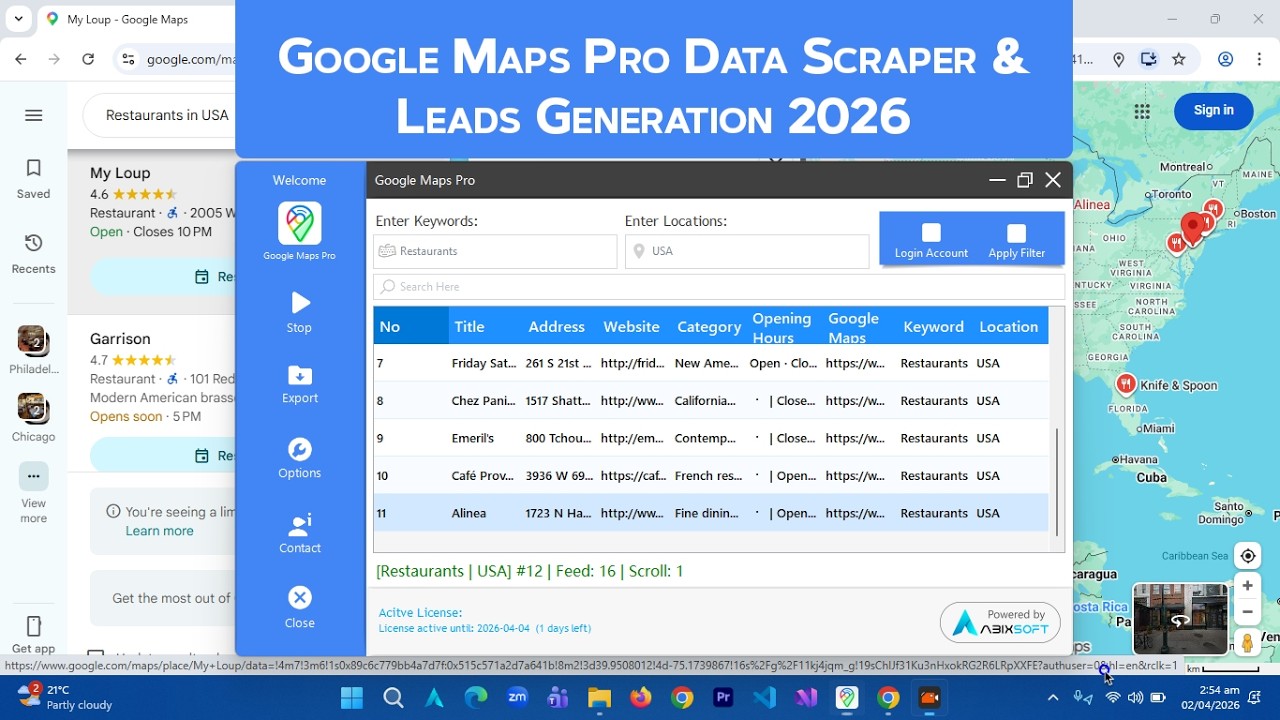Click the Street View pegman icon

[x=1247, y=643]
